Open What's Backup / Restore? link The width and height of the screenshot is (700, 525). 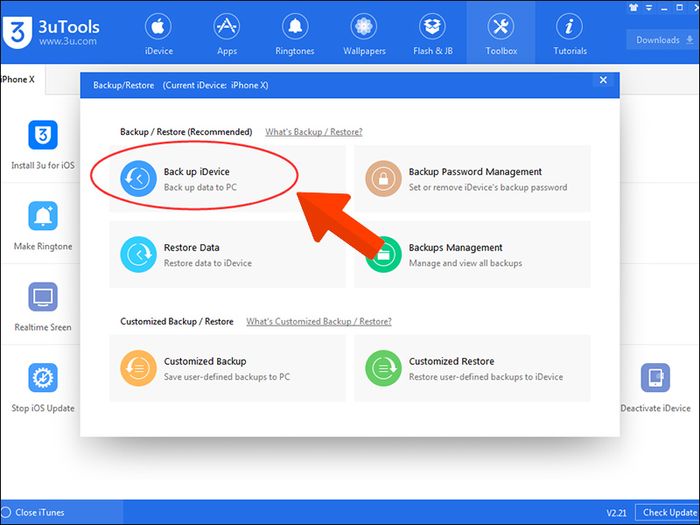314,132
